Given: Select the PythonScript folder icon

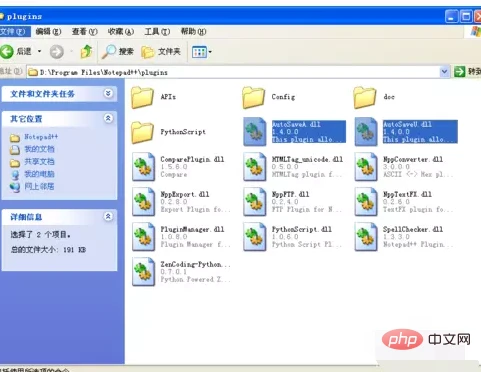Looking at the screenshot, I should tap(142, 132).
